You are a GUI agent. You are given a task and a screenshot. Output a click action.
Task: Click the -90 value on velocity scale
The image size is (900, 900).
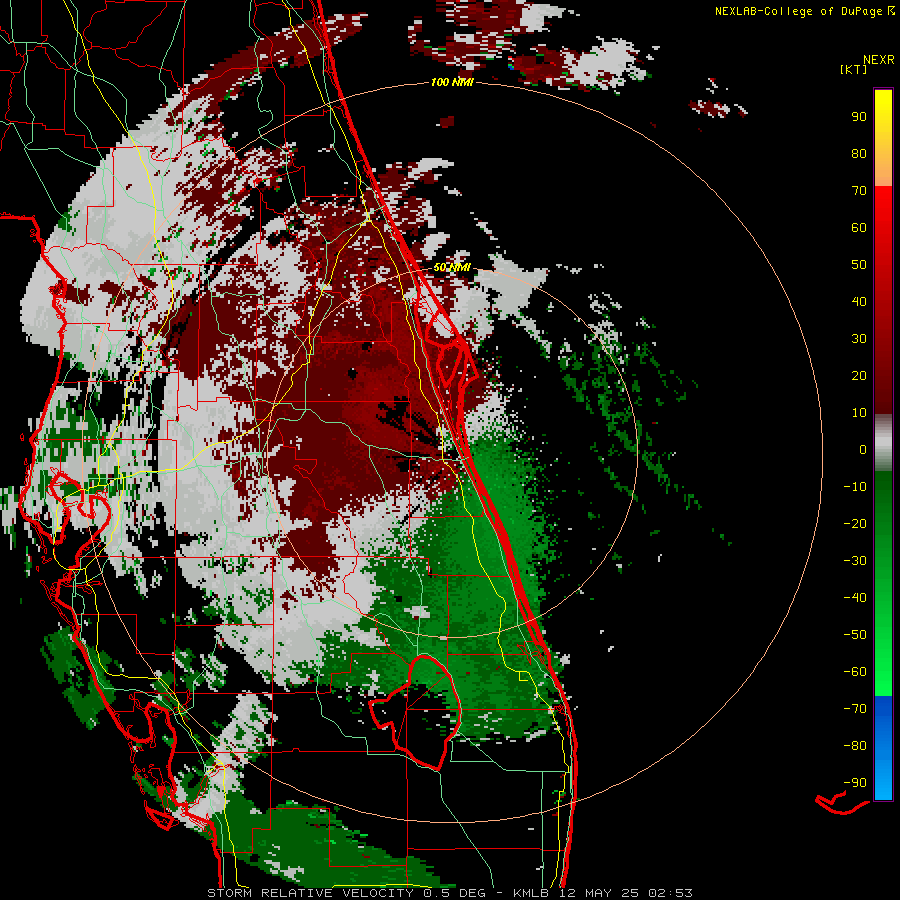coord(855,782)
